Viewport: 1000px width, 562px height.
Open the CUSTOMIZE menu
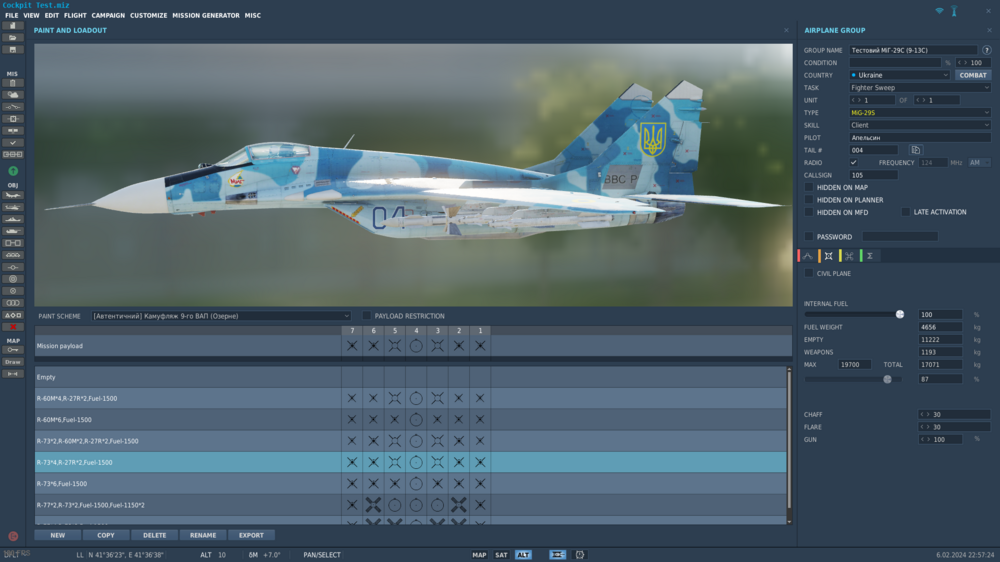(149, 15)
